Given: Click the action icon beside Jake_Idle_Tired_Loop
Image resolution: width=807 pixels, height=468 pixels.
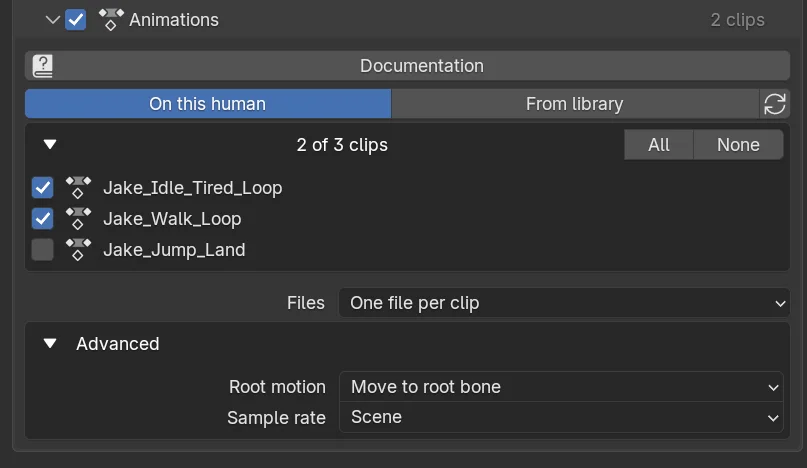Looking at the screenshot, I should point(78,187).
